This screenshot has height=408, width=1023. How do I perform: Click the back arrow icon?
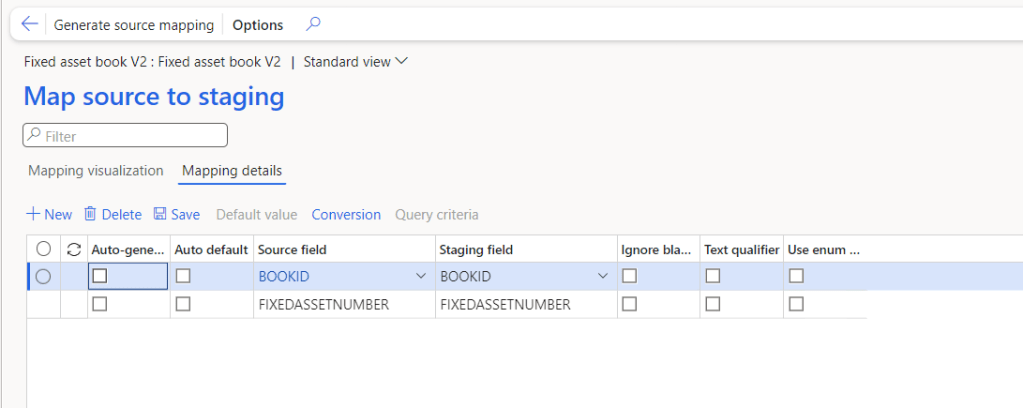coord(29,25)
